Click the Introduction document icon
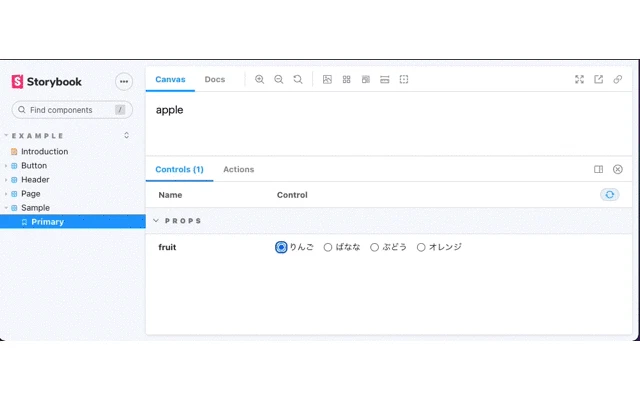This screenshot has height=400, width=640. click(14, 151)
